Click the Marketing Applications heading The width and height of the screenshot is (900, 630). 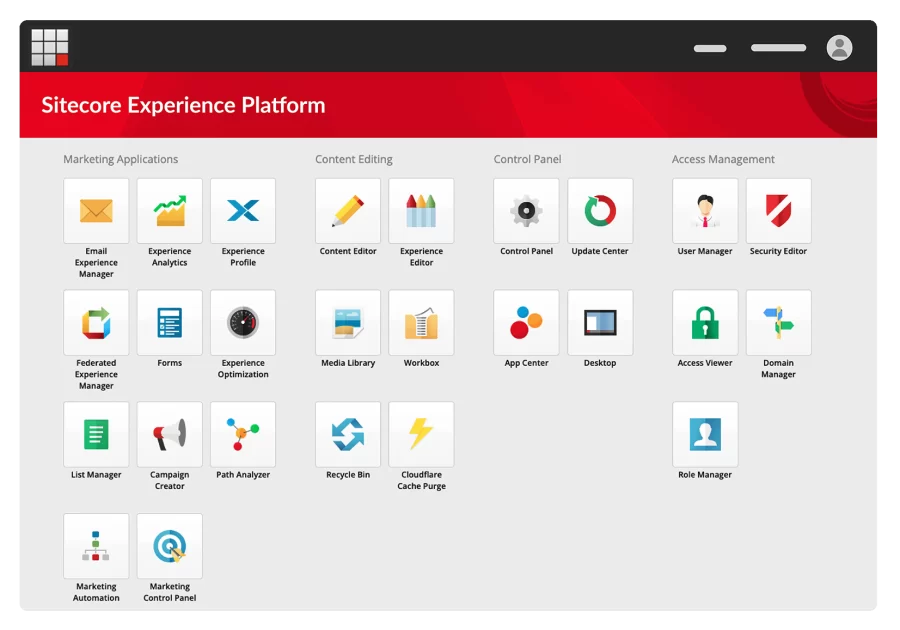[x=121, y=159]
